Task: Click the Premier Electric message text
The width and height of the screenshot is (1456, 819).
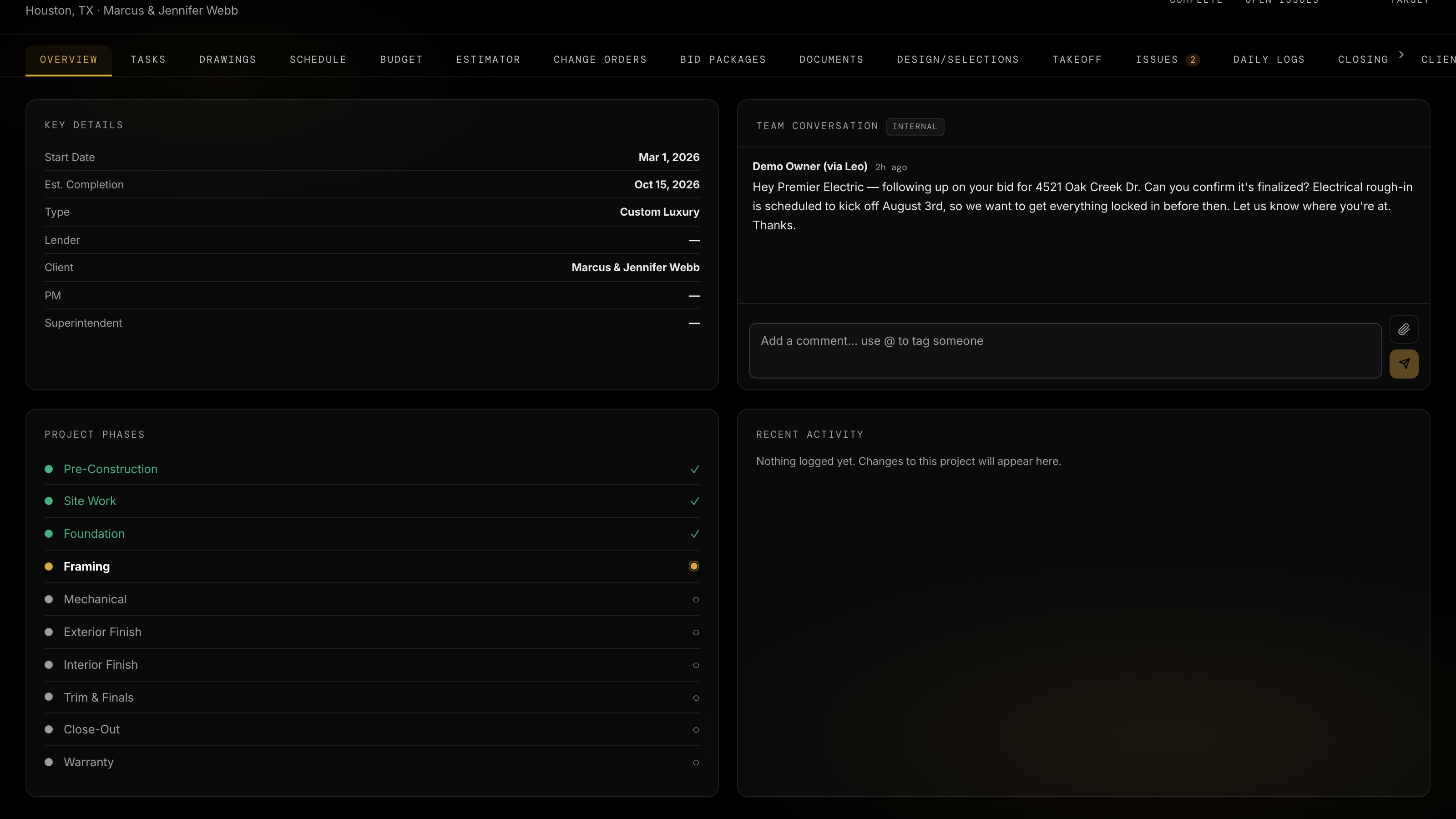Action: click(x=1082, y=206)
